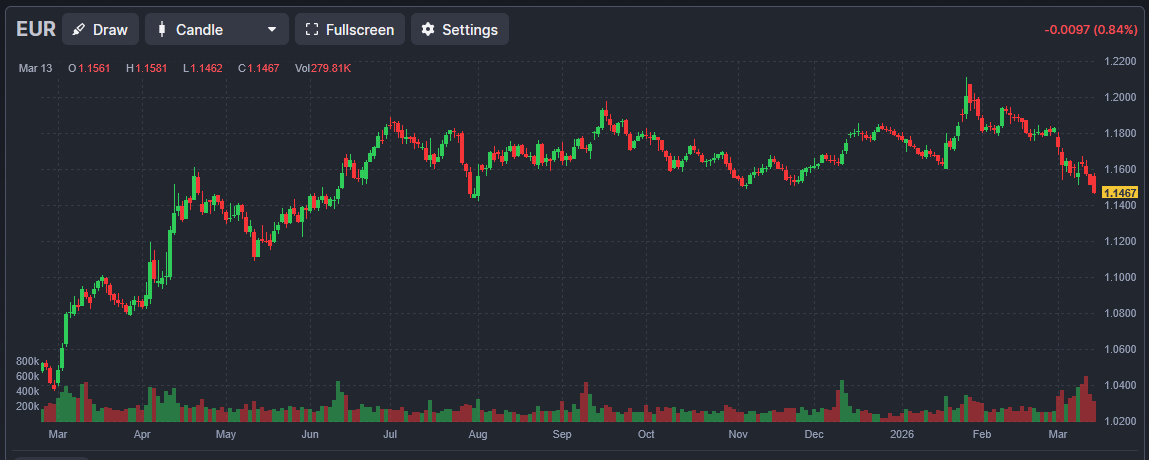
Task: Click the Nov label on time axis
Action: [x=737, y=434]
